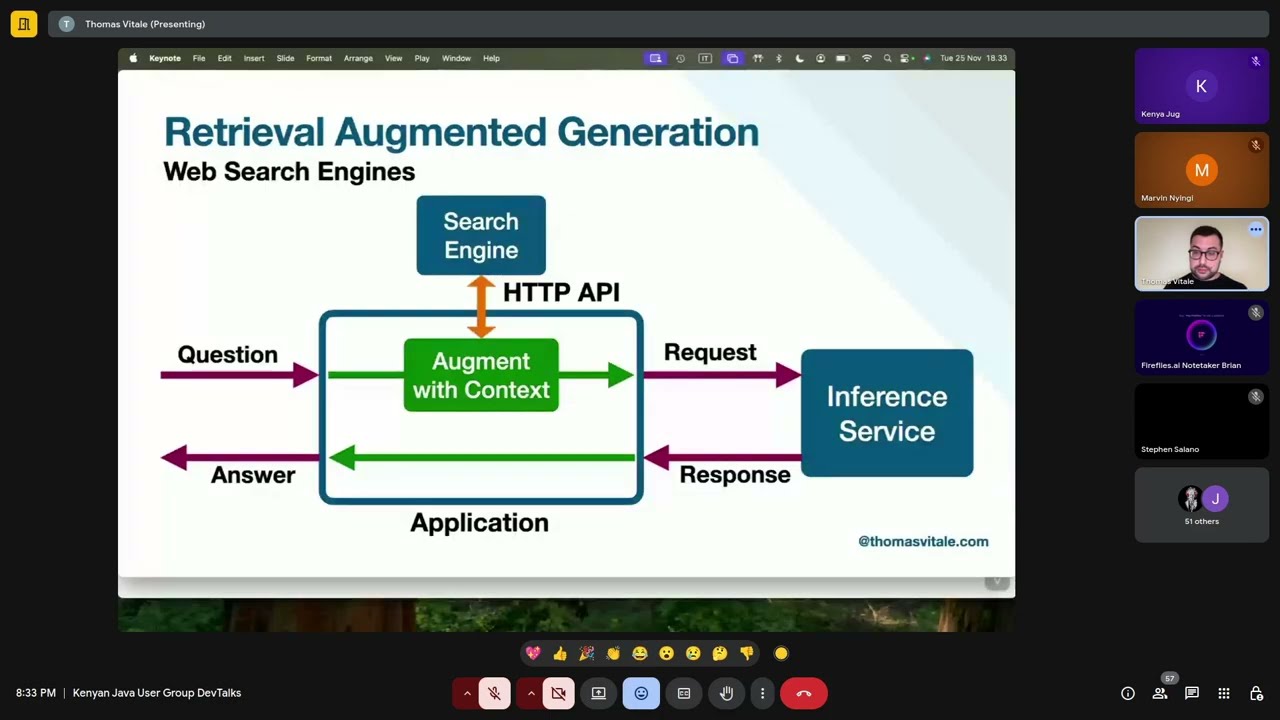Click the @thomasvitale.com text on slide
The width and height of the screenshot is (1280, 720).
pyautogui.click(x=923, y=541)
